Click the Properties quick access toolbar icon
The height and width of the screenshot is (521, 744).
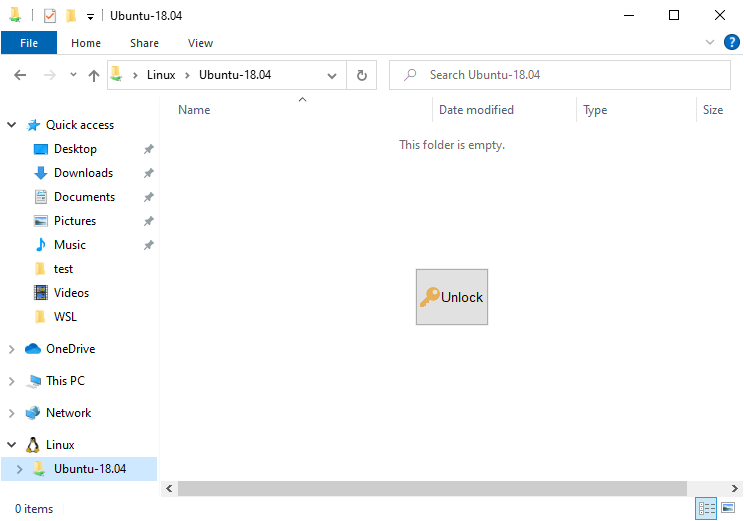tap(50, 16)
